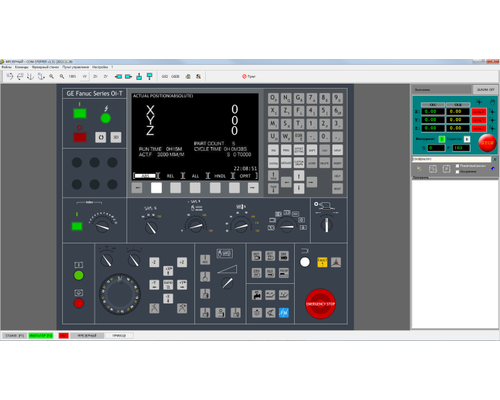This screenshot has width=500, height=400.
Task: Click the program name input field
Action: point(452,159)
